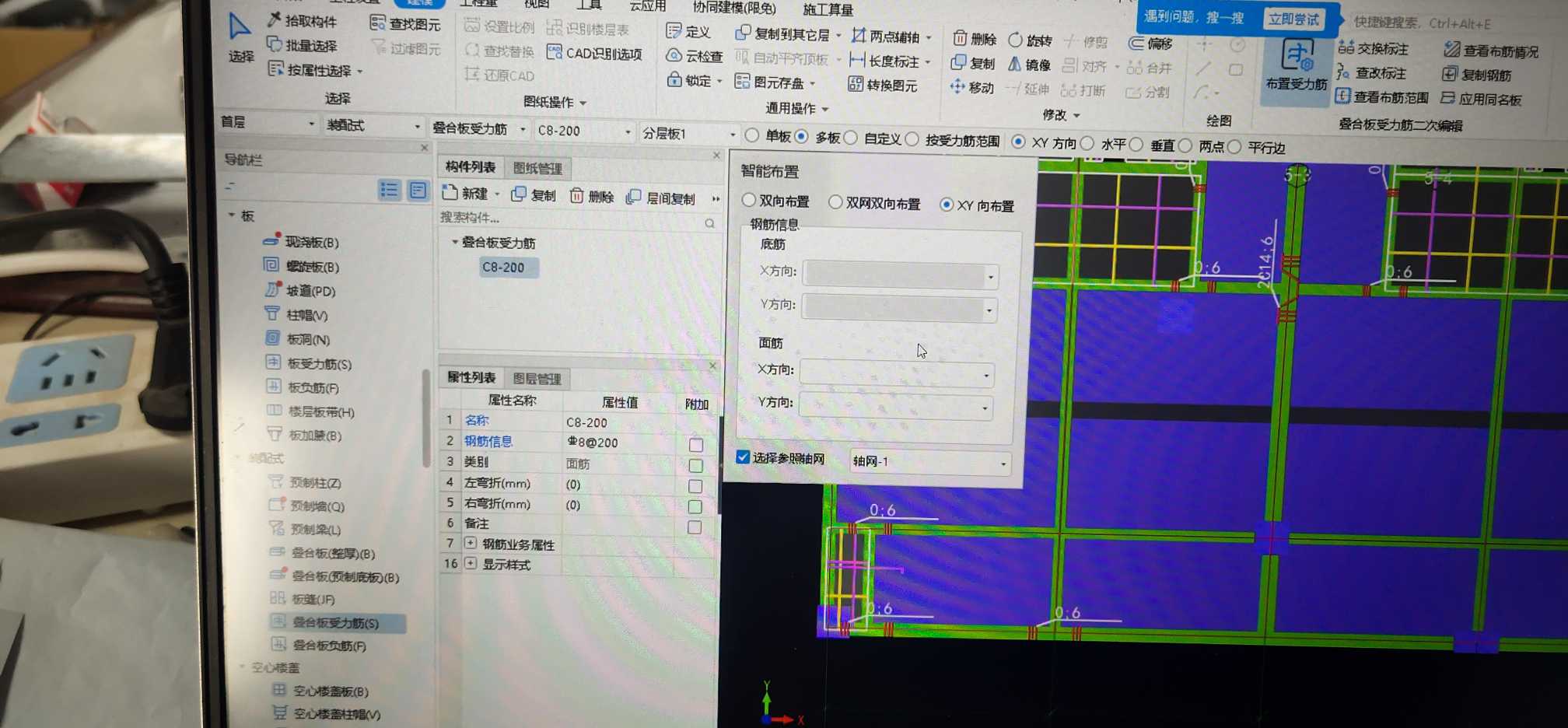This screenshot has height=728, width=1568.
Task: Click the 立即尝试 button
Action: (x=1293, y=19)
